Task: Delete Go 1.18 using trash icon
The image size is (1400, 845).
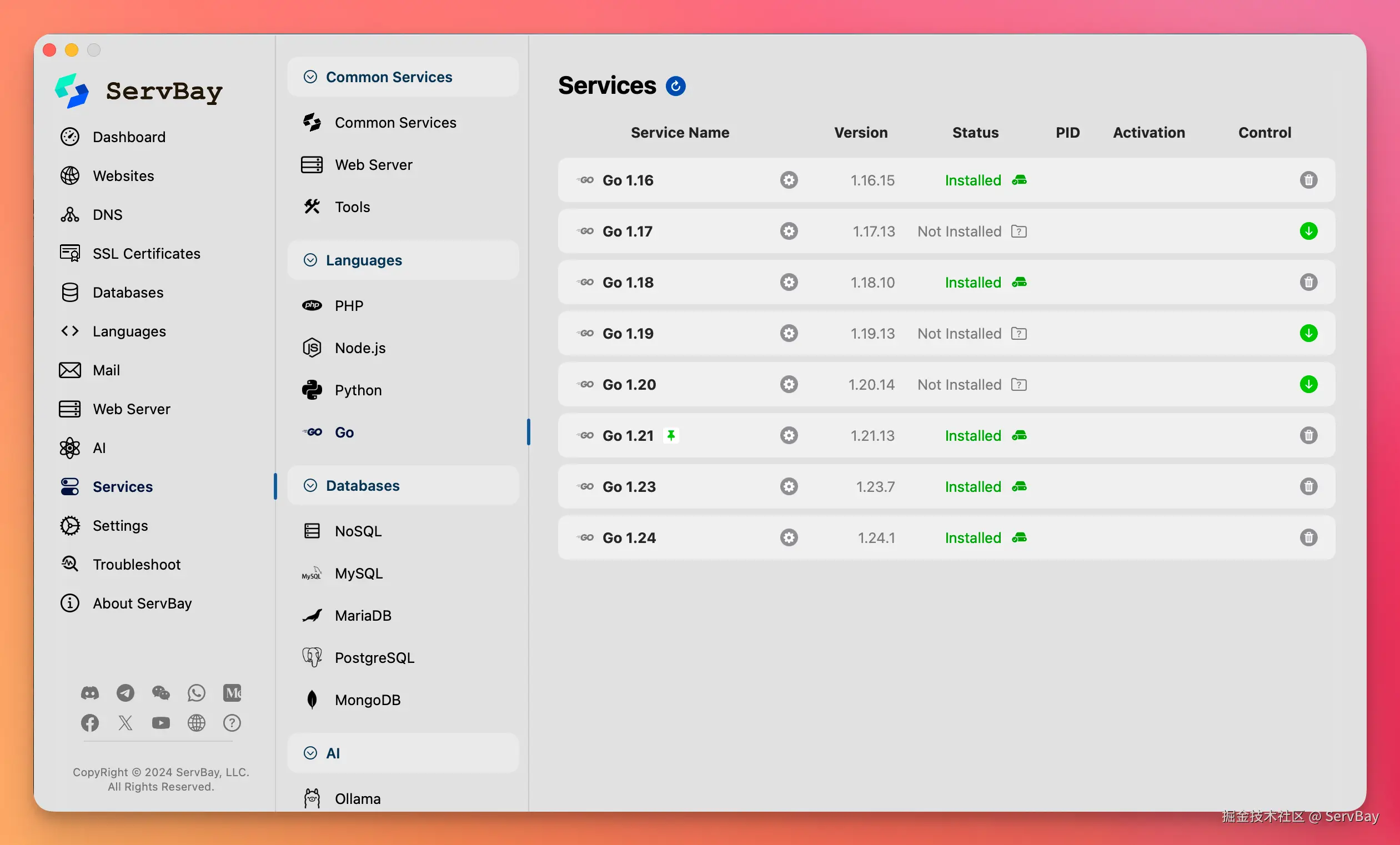Action: (1308, 282)
